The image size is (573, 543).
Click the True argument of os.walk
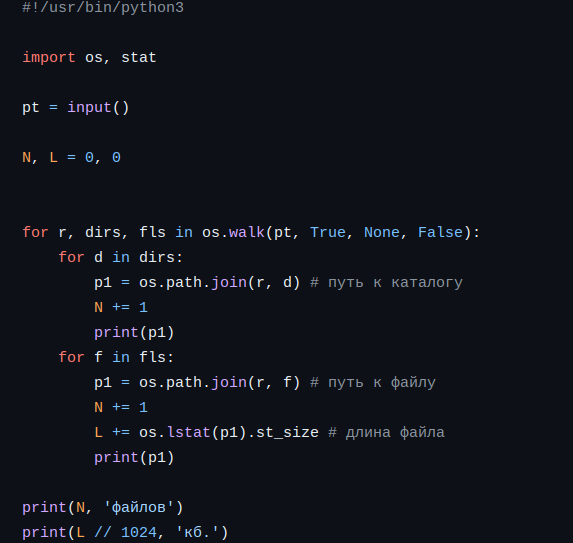328,232
